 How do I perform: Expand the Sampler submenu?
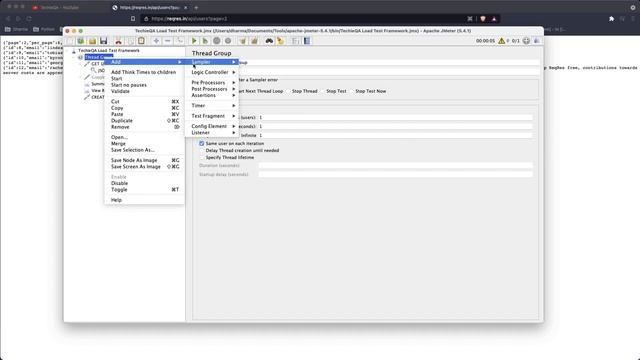point(212,62)
